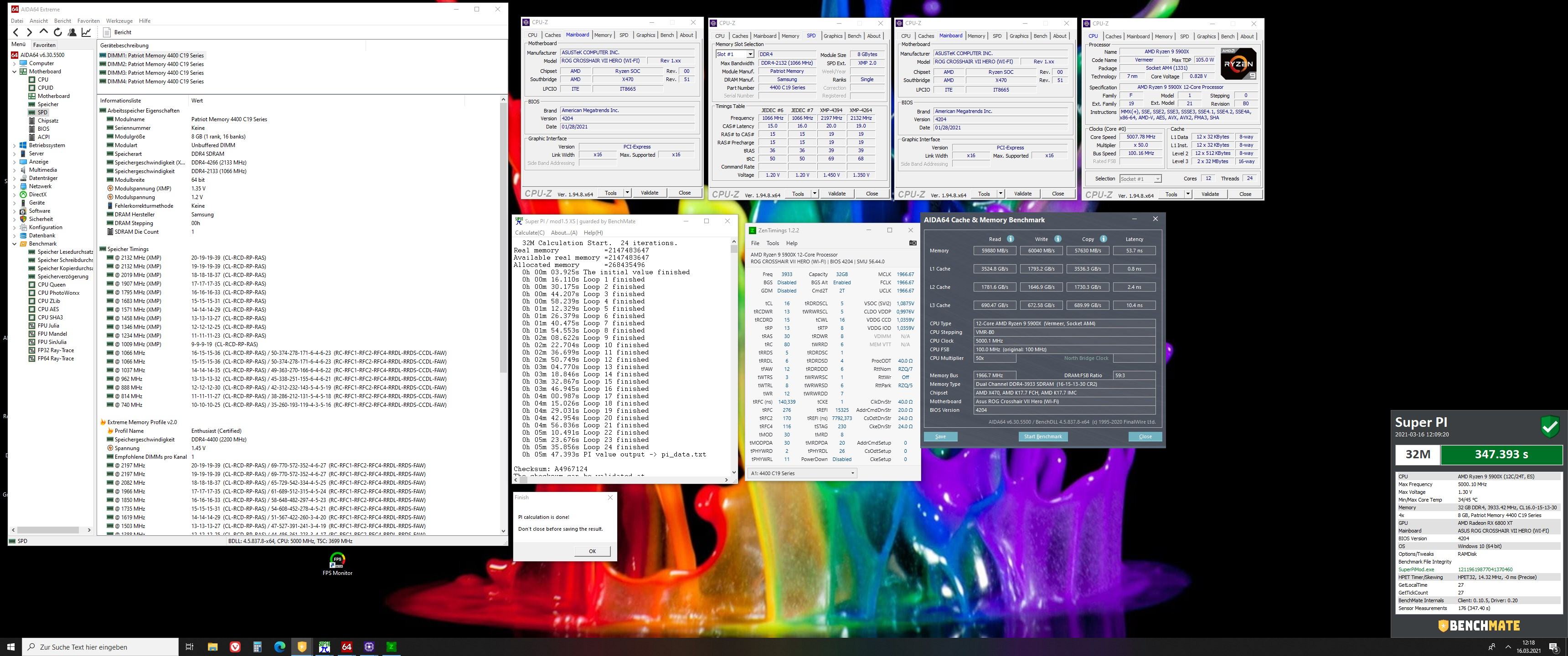
Task: Show info icon next to Read column
Action: point(1011,239)
